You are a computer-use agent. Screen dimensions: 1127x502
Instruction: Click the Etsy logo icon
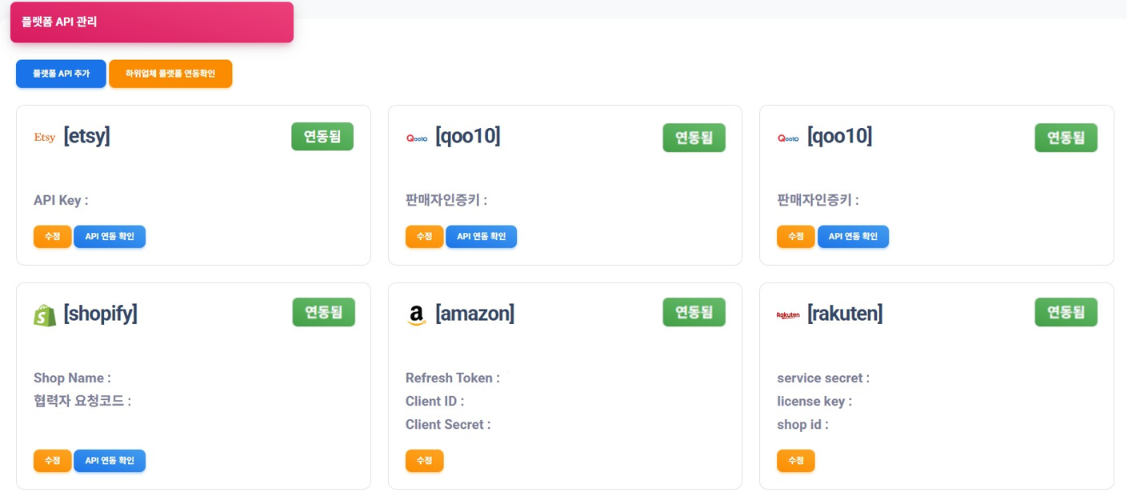tap(45, 137)
